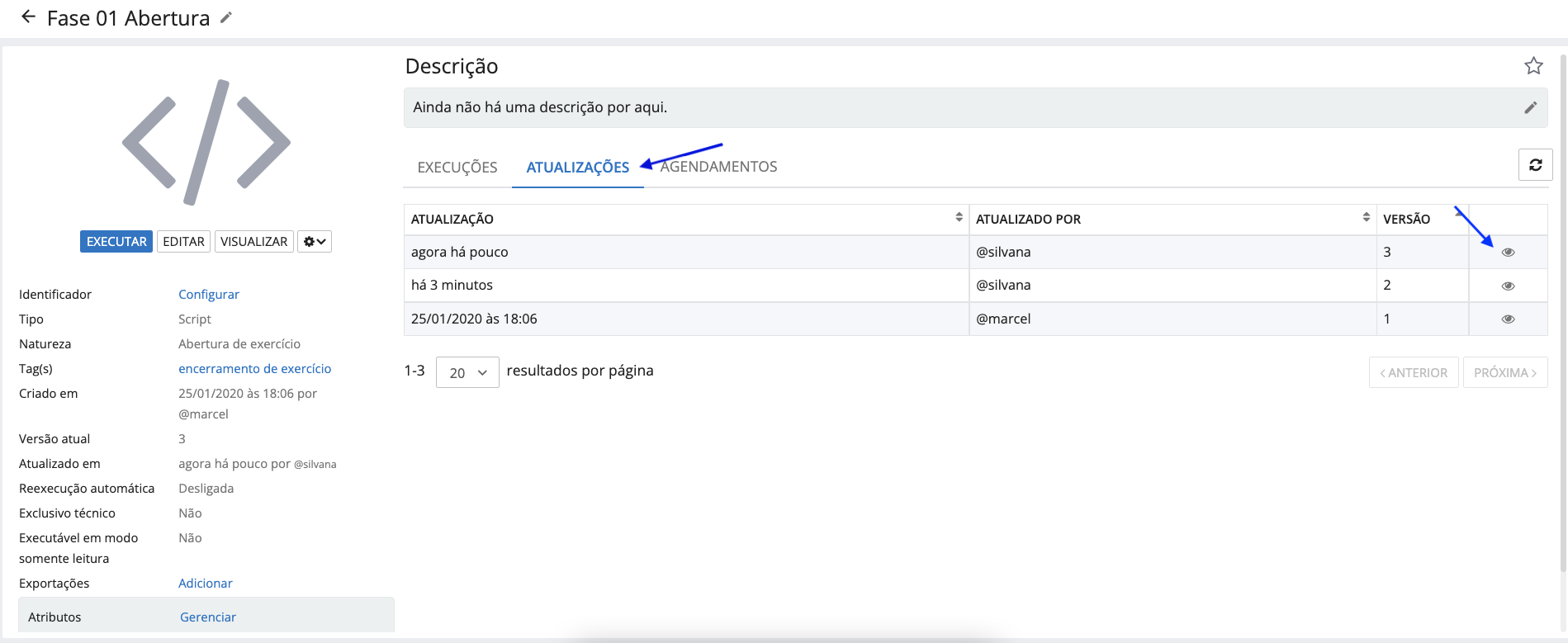Click the @silvana cell in the version 3 row

[x=1172, y=253]
